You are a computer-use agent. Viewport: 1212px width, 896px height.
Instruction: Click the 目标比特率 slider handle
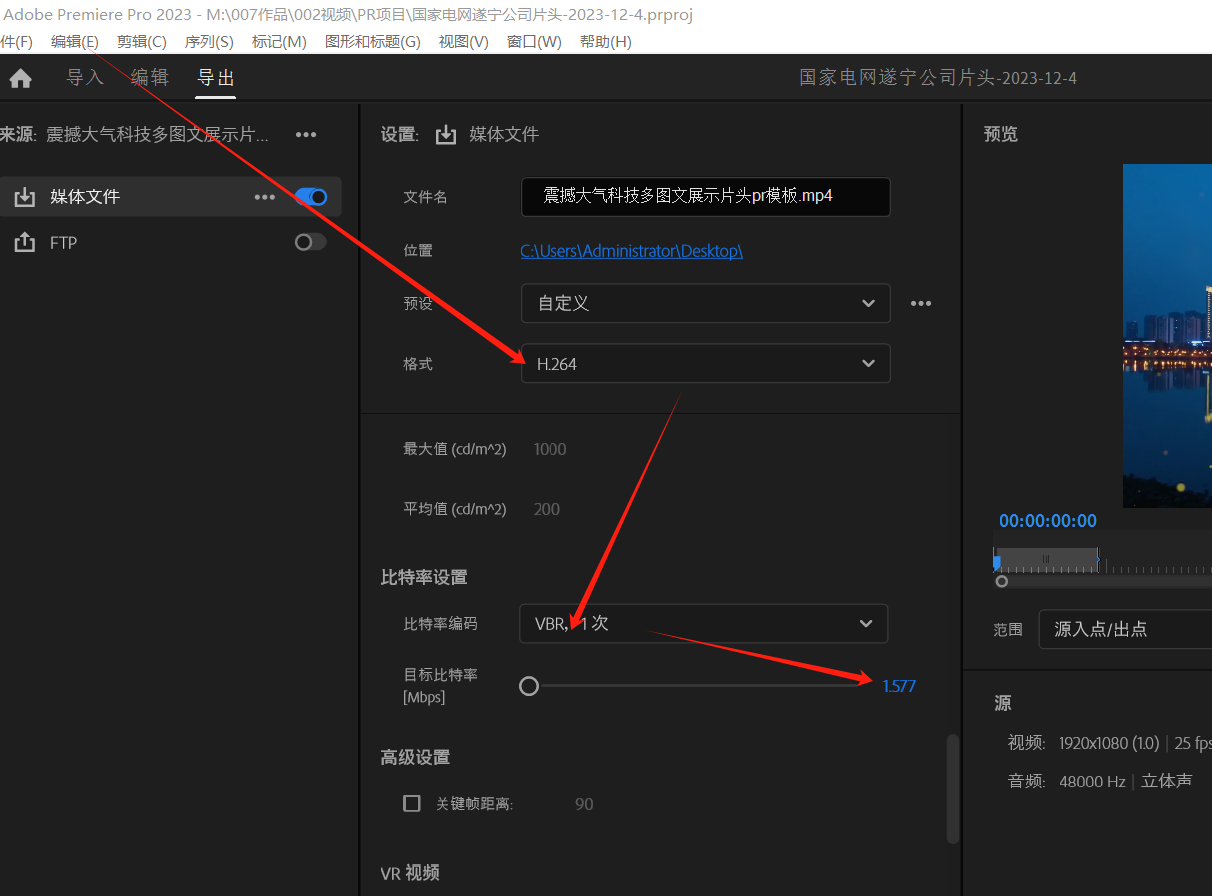point(529,686)
